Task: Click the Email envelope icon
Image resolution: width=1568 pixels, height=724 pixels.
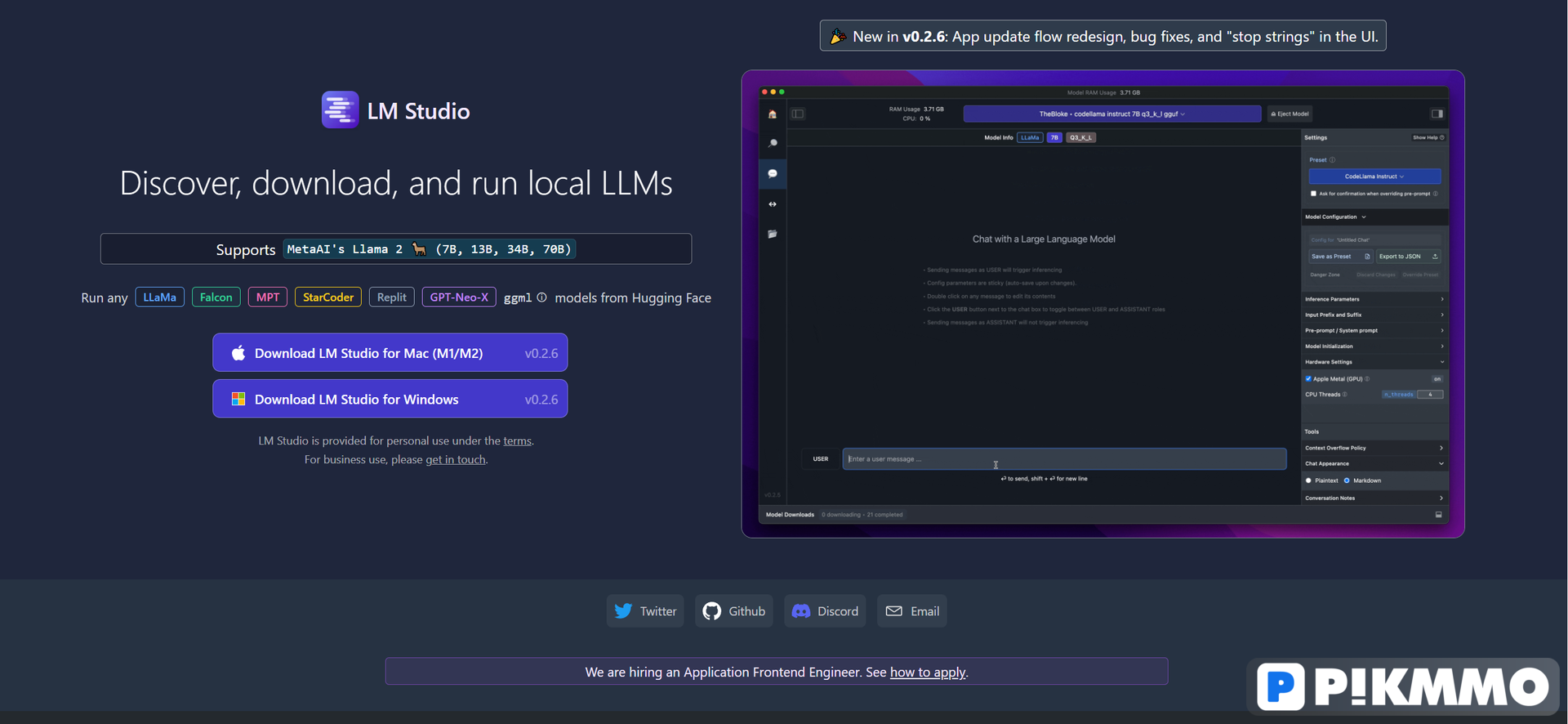Action: (894, 611)
